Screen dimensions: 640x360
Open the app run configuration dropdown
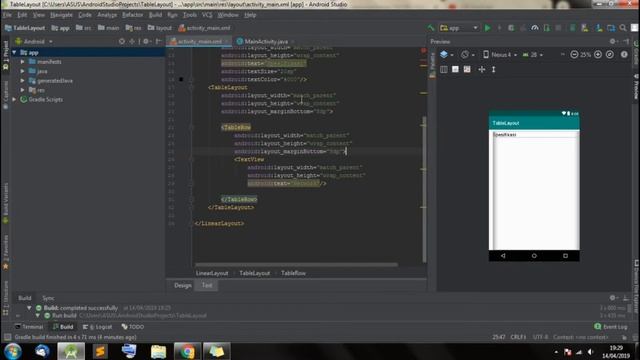click(459, 28)
